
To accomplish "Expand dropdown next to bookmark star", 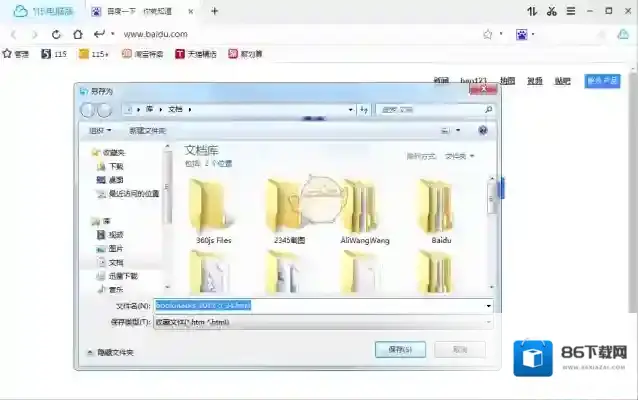I will pos(501,34).
